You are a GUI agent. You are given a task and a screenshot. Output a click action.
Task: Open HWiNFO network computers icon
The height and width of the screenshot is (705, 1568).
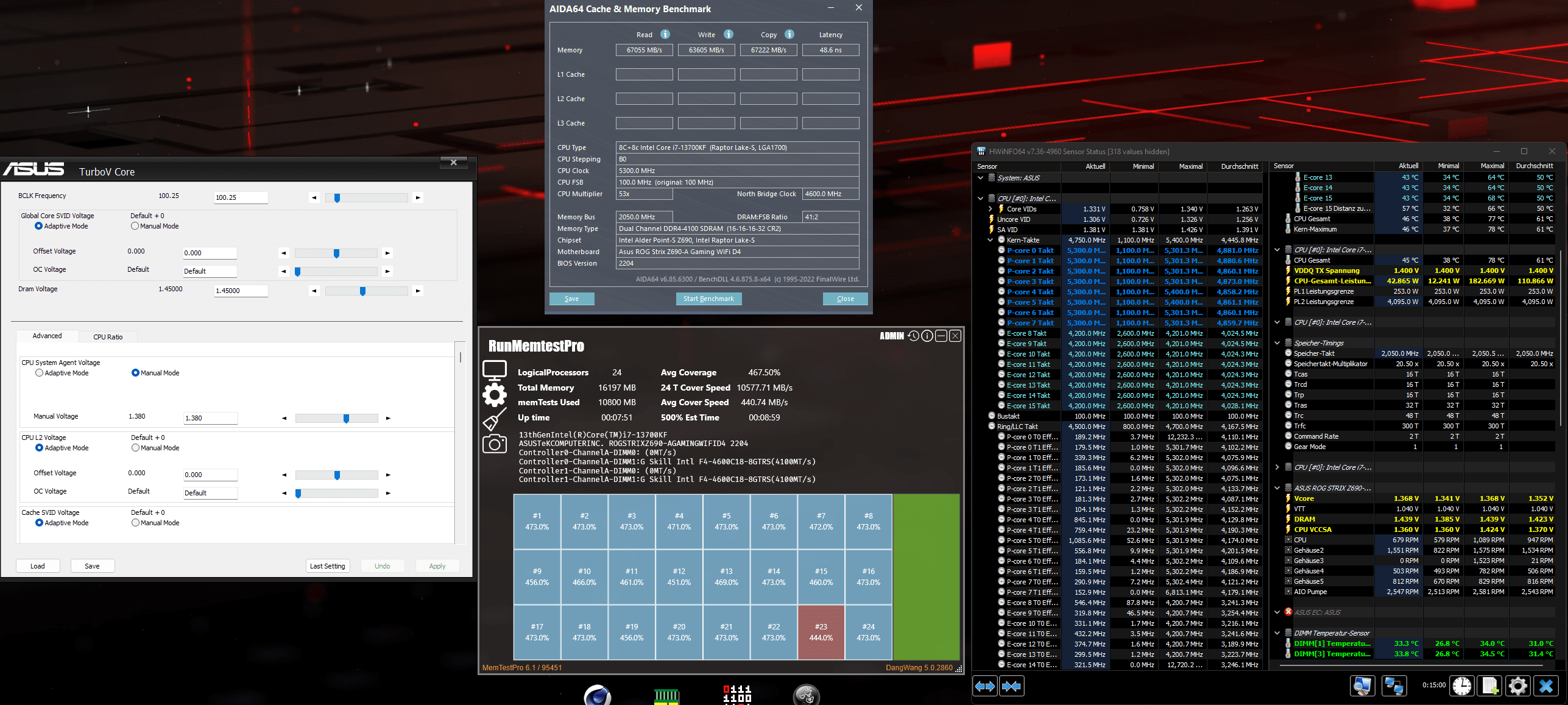(x=1394, y=686)
